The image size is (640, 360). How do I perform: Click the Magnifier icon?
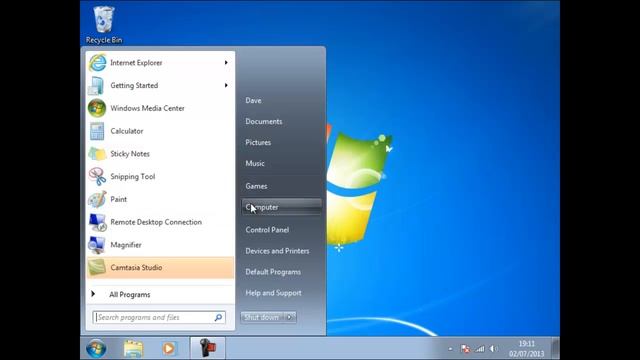click(97, 245)
